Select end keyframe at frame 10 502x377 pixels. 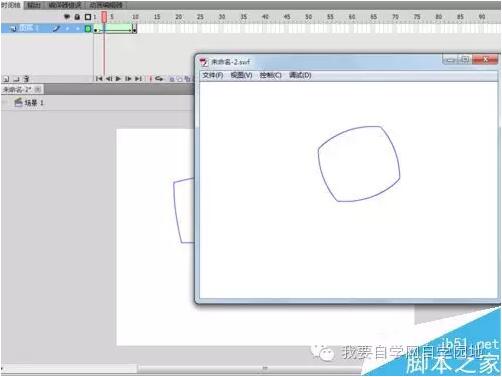(134, 30)
